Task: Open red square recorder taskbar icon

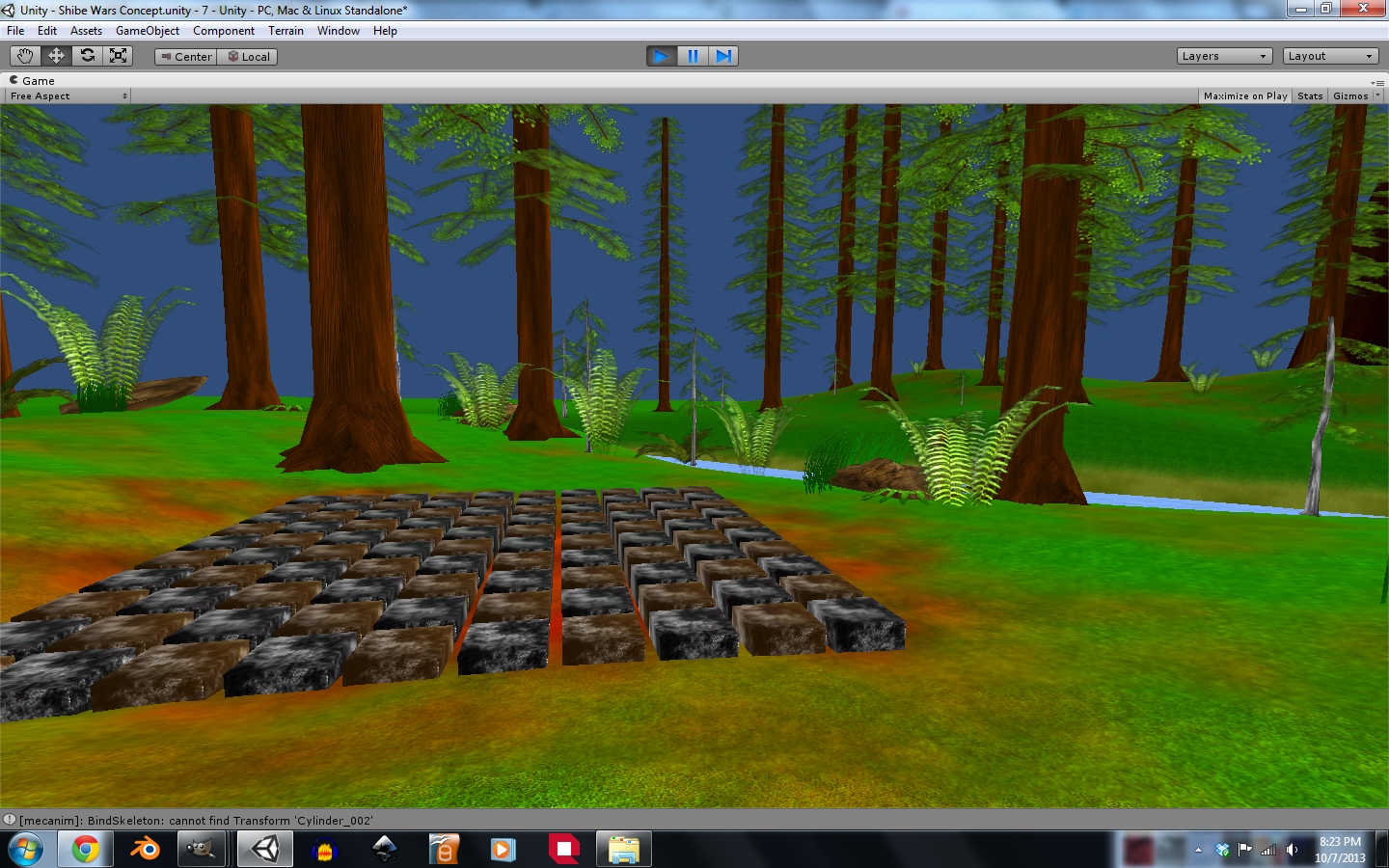Action: click(x=563, y=850)
